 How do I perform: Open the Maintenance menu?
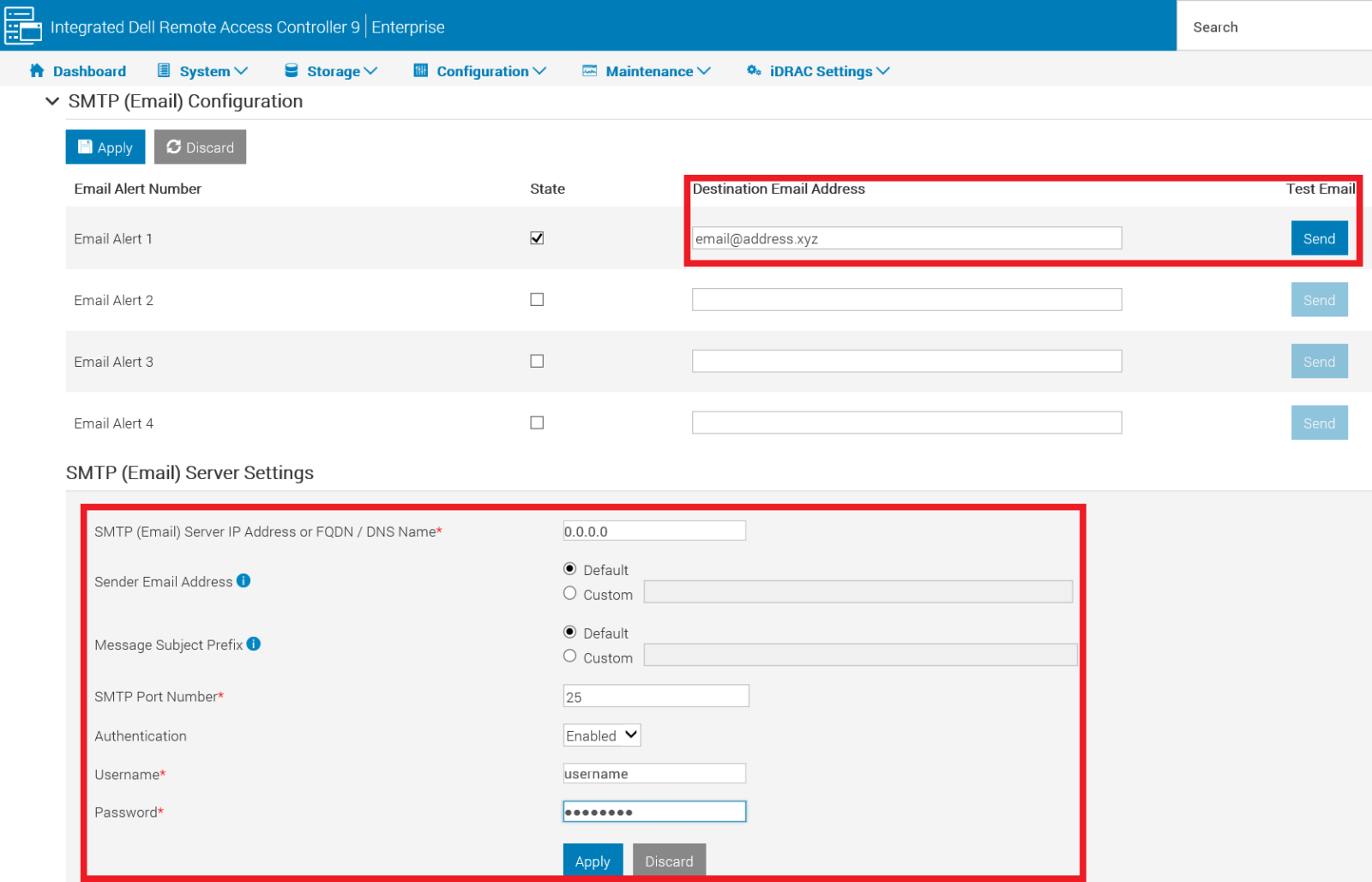[x=649, y=71]
